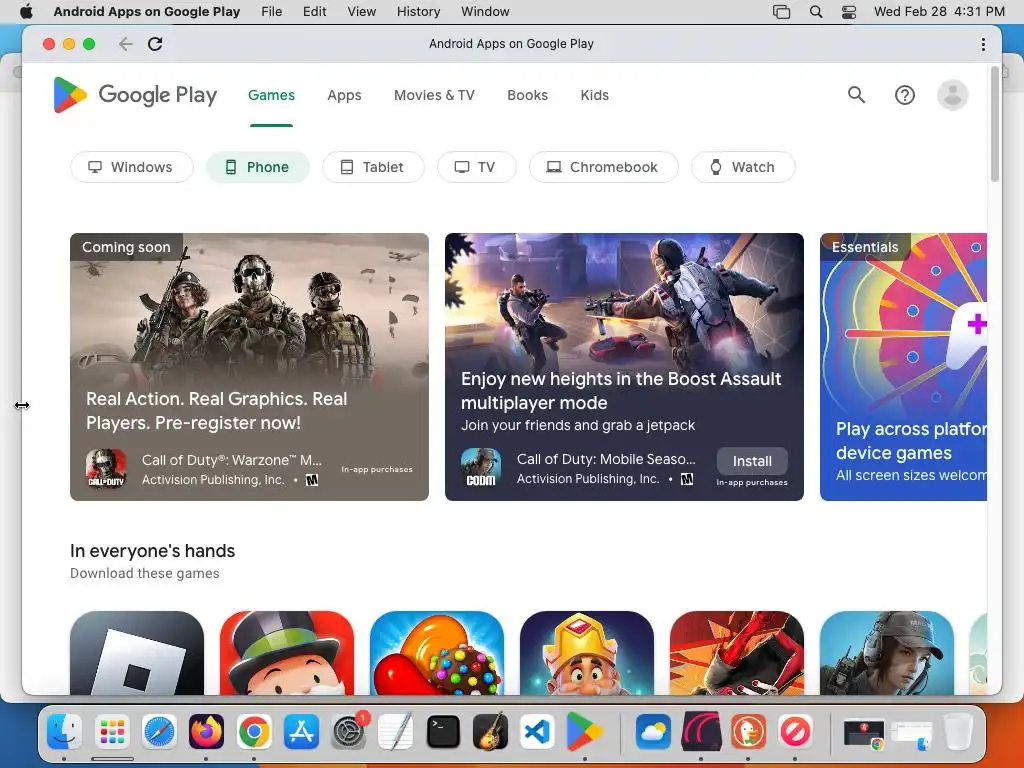Open the Boost Assault multiplayer banner card
This screenshot has width=1024, height=768.
624,367
